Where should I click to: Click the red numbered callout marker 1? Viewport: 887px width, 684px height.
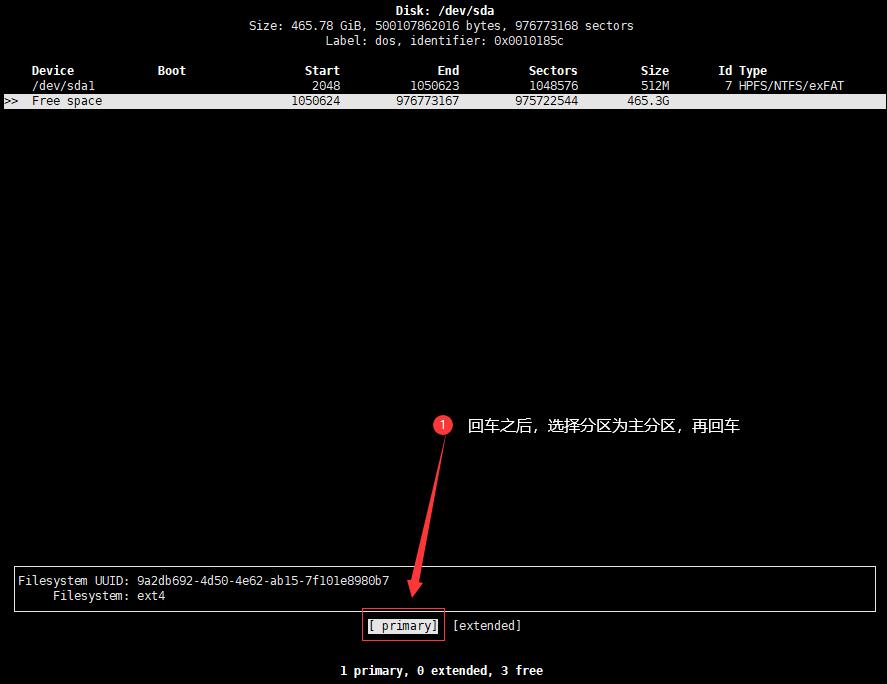pos(443,425)
